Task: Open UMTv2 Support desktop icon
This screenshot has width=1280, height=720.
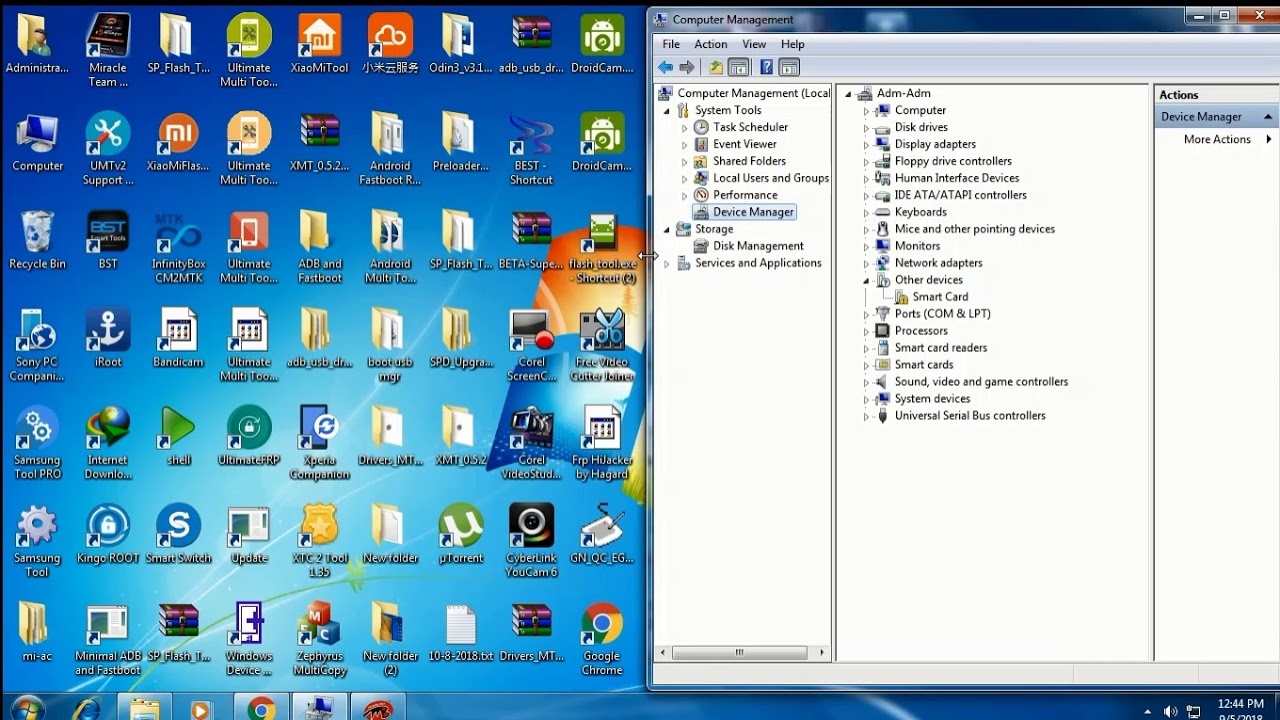Action: (x=108, y=149)
